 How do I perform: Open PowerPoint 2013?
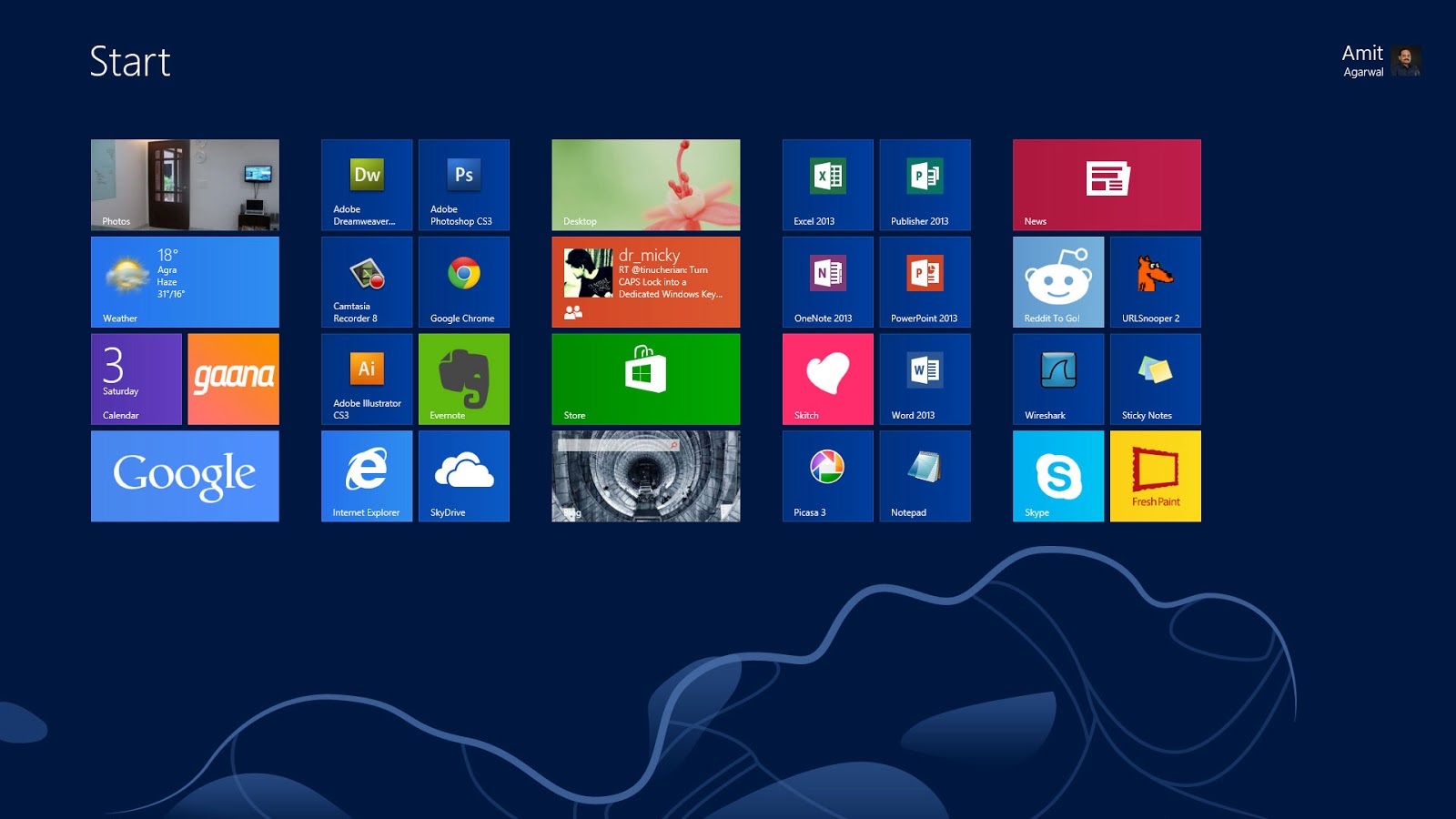pos(925,282)
